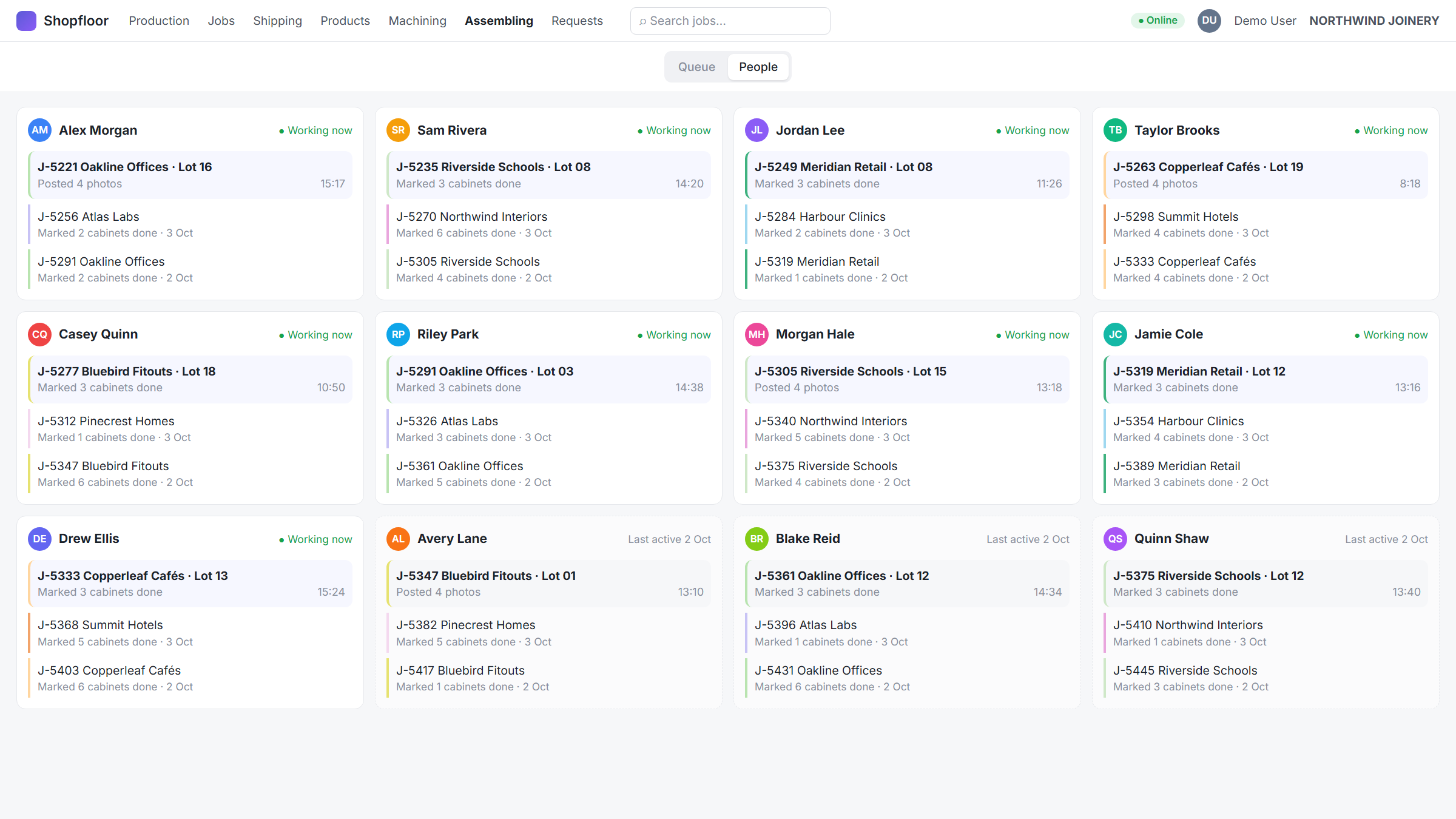Open J-5221 Oakline Offices Lot 16
1456x819 pixels.
point(190,175)
